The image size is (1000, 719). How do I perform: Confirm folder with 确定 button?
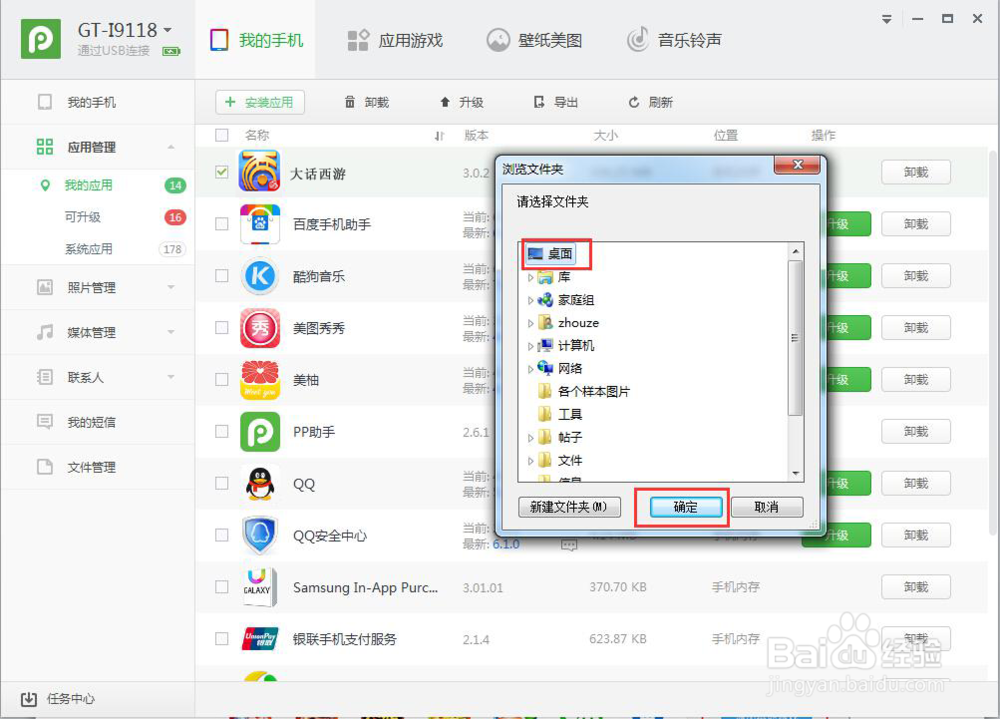pyautogui.click(x=686, y=507)
